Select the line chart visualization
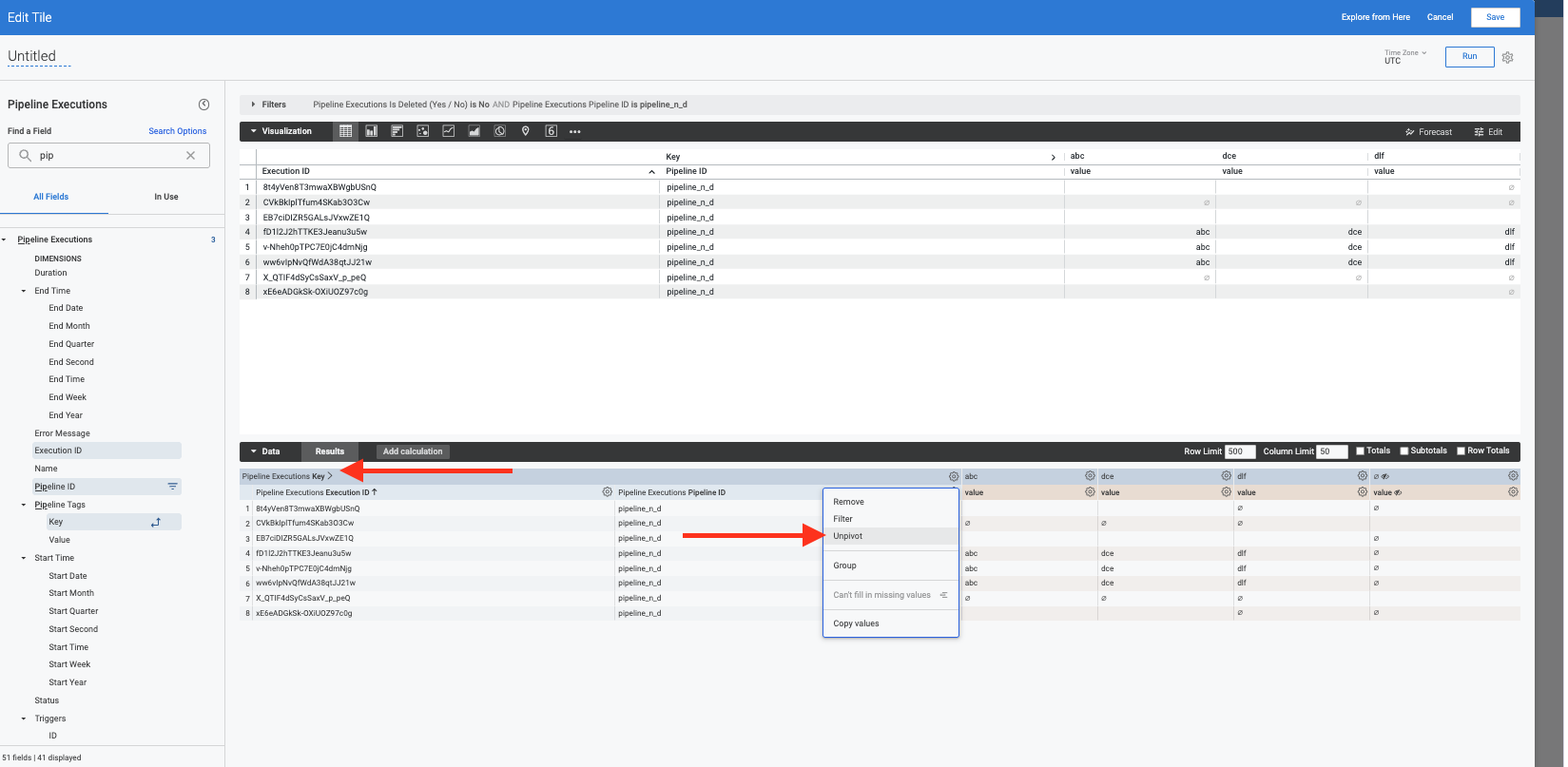The width and height of the screenshot is (1568, 767). click(449, 131)
